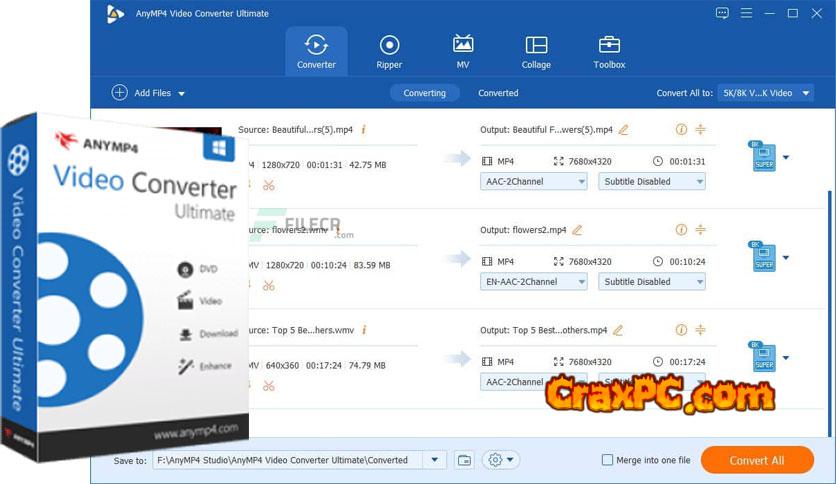Click the split icon beside the first output
836x484 pixels.
click(x=700, y=130)
